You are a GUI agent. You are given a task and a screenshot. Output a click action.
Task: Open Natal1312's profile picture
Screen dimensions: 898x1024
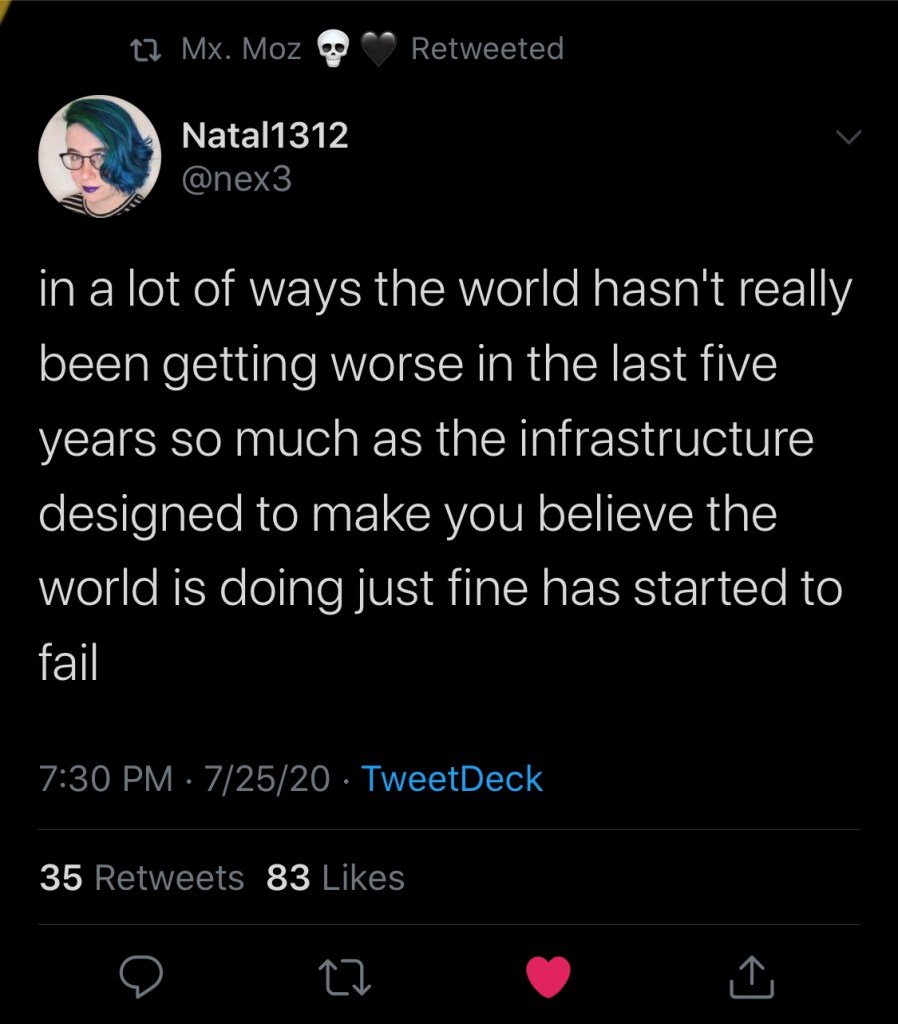[100, 156]
